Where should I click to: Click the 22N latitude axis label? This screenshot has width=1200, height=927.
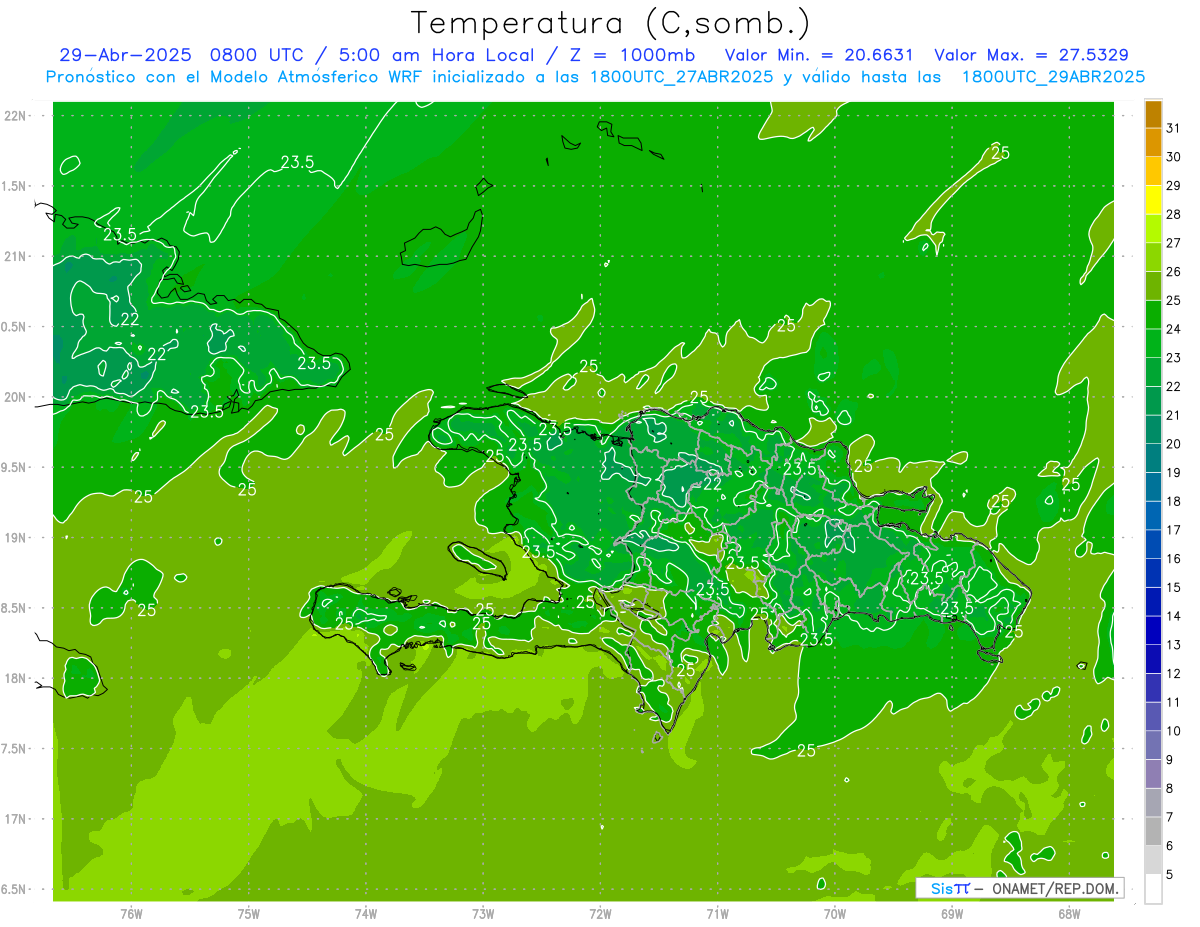[15, 116]
